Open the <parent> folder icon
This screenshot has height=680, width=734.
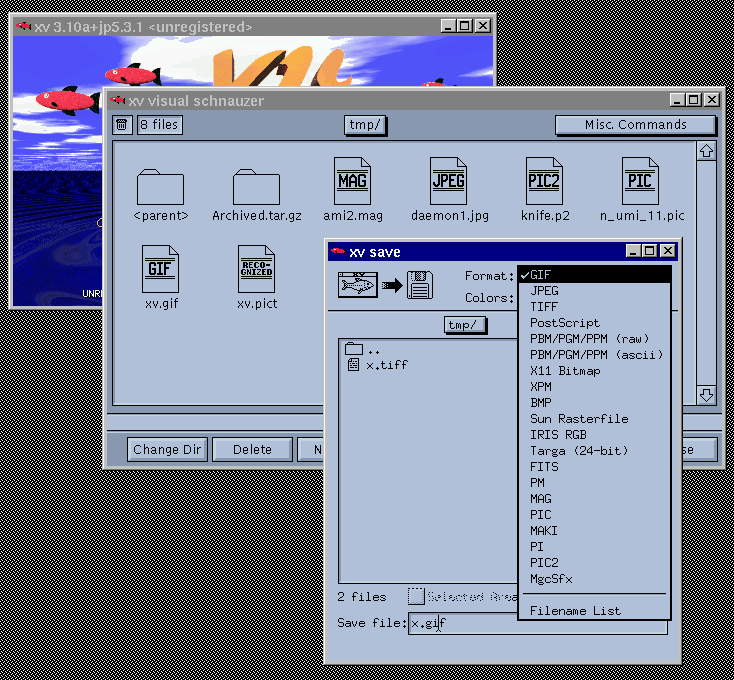click(161, 187)
